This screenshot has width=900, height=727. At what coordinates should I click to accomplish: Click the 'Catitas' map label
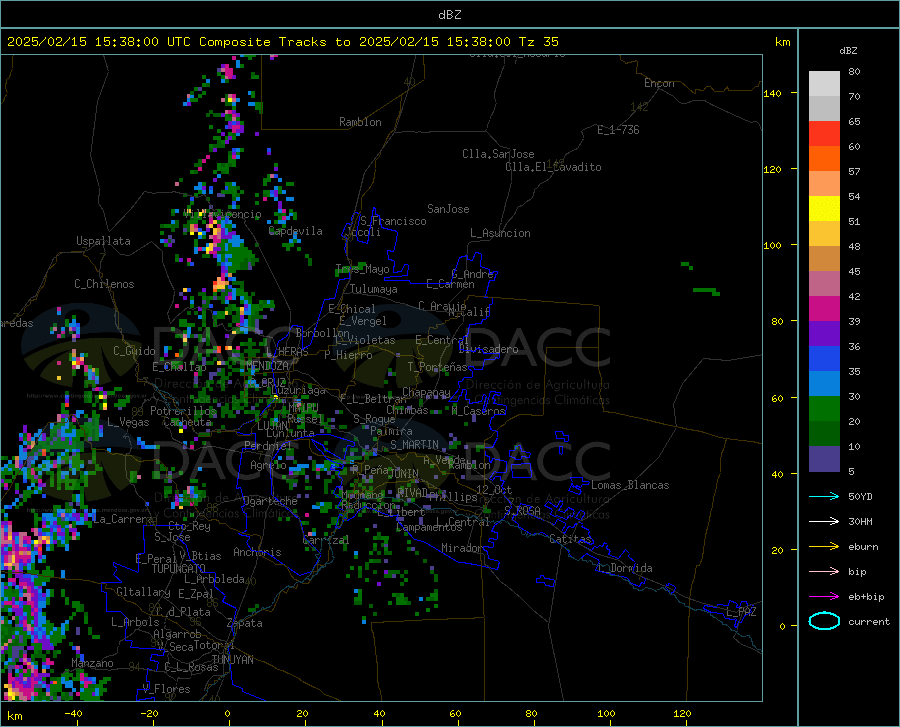point(570,539)
